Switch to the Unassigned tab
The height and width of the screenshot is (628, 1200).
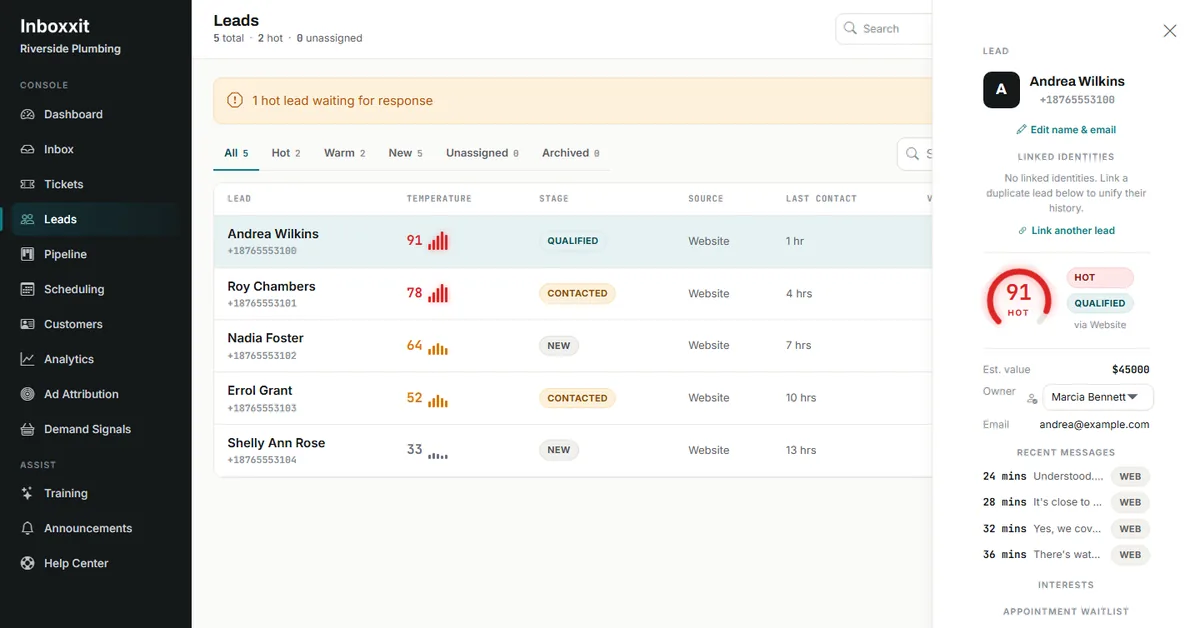point(482,153)
